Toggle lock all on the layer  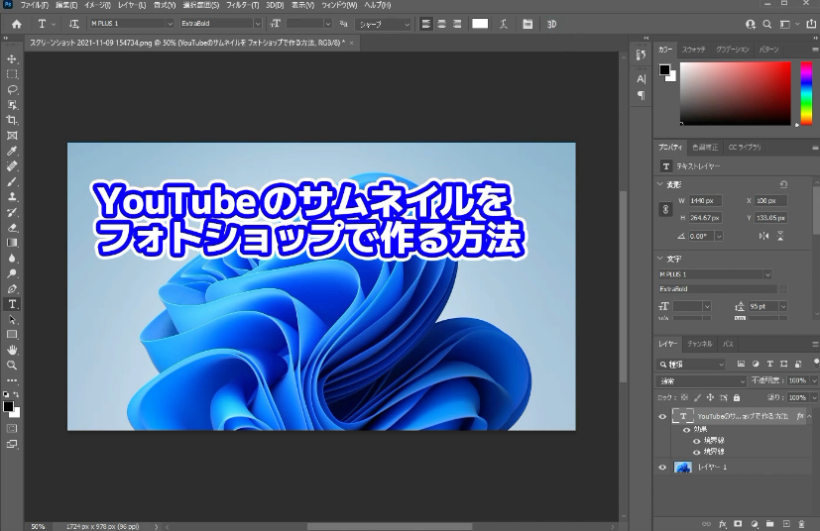coord(737,398)
